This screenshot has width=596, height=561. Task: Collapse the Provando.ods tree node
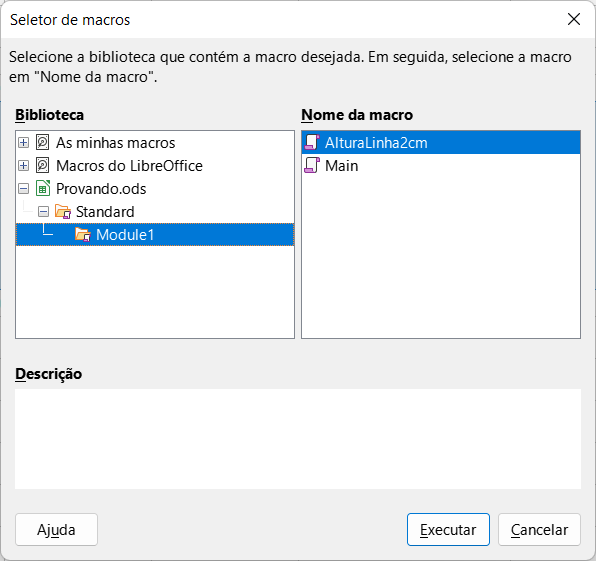tap(24, 189)
